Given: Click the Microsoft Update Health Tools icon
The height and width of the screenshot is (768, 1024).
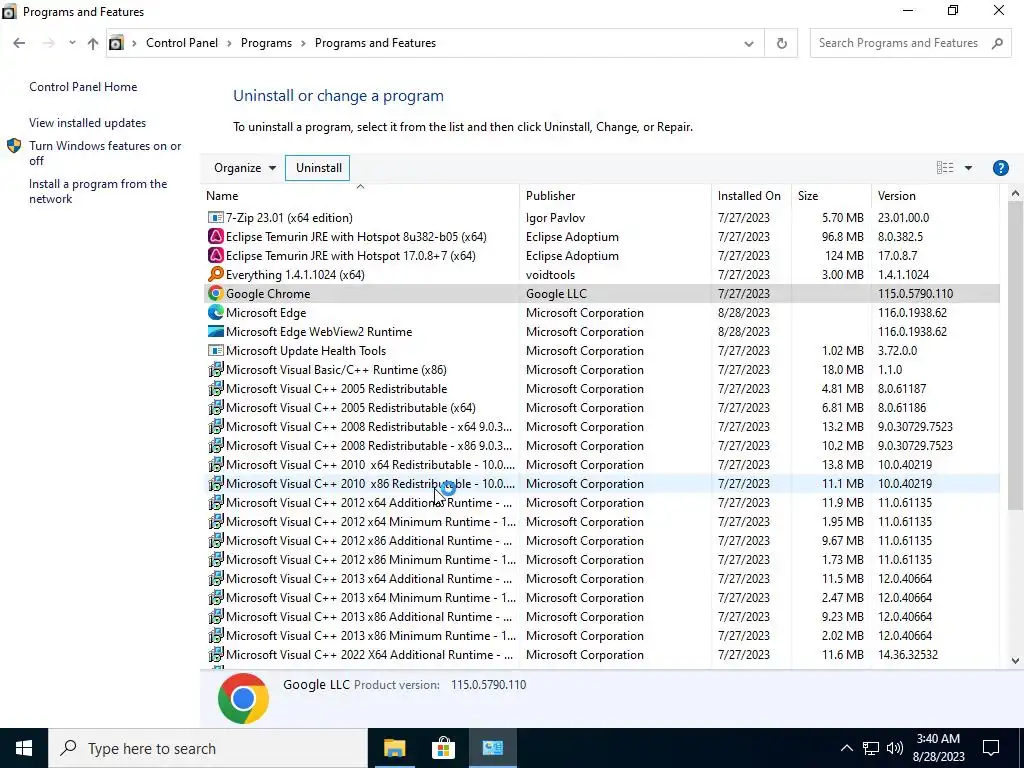Looking at the screenshot, I should (215, 350).
